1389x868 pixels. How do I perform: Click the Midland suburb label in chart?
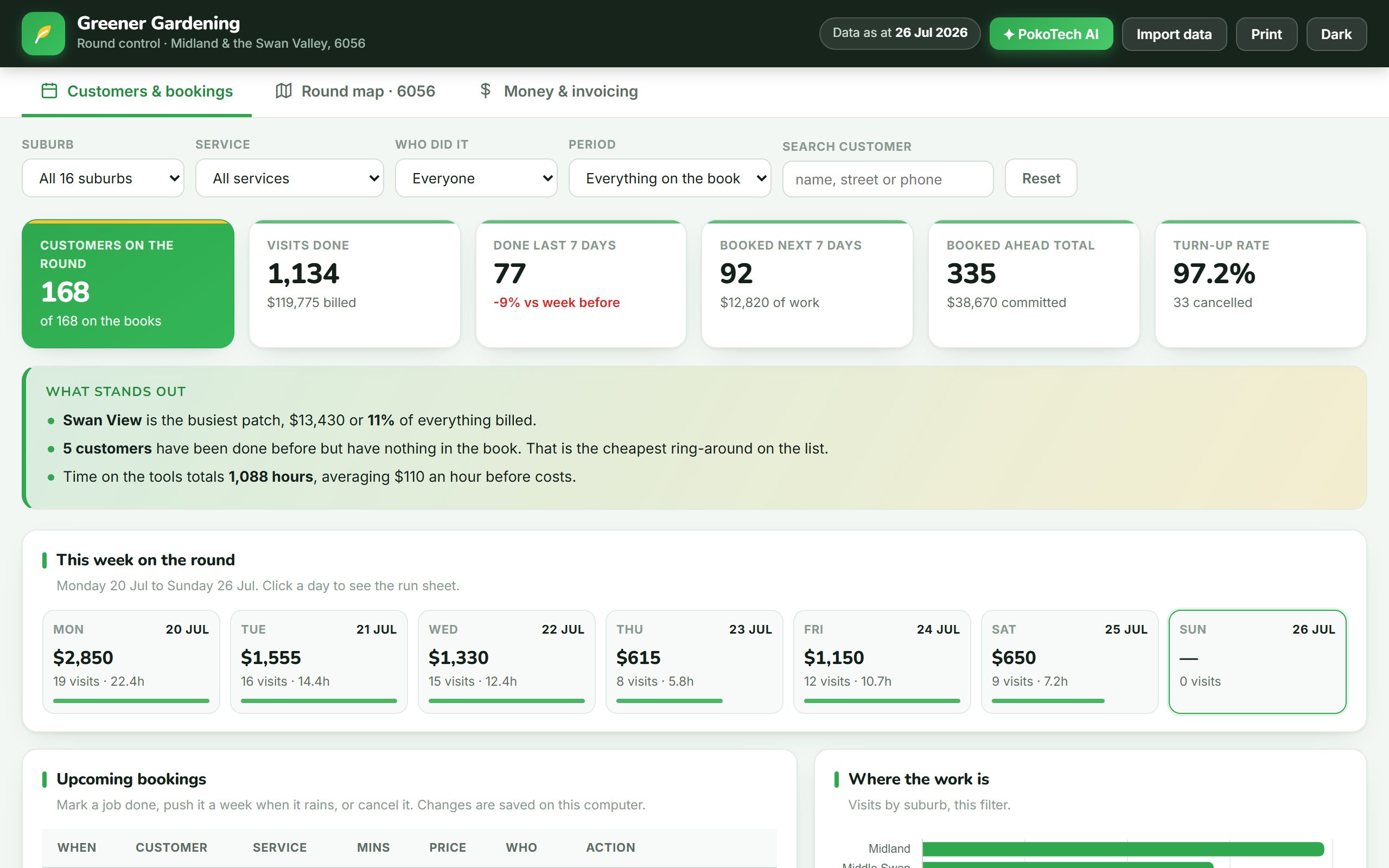[x=889, y=848]
